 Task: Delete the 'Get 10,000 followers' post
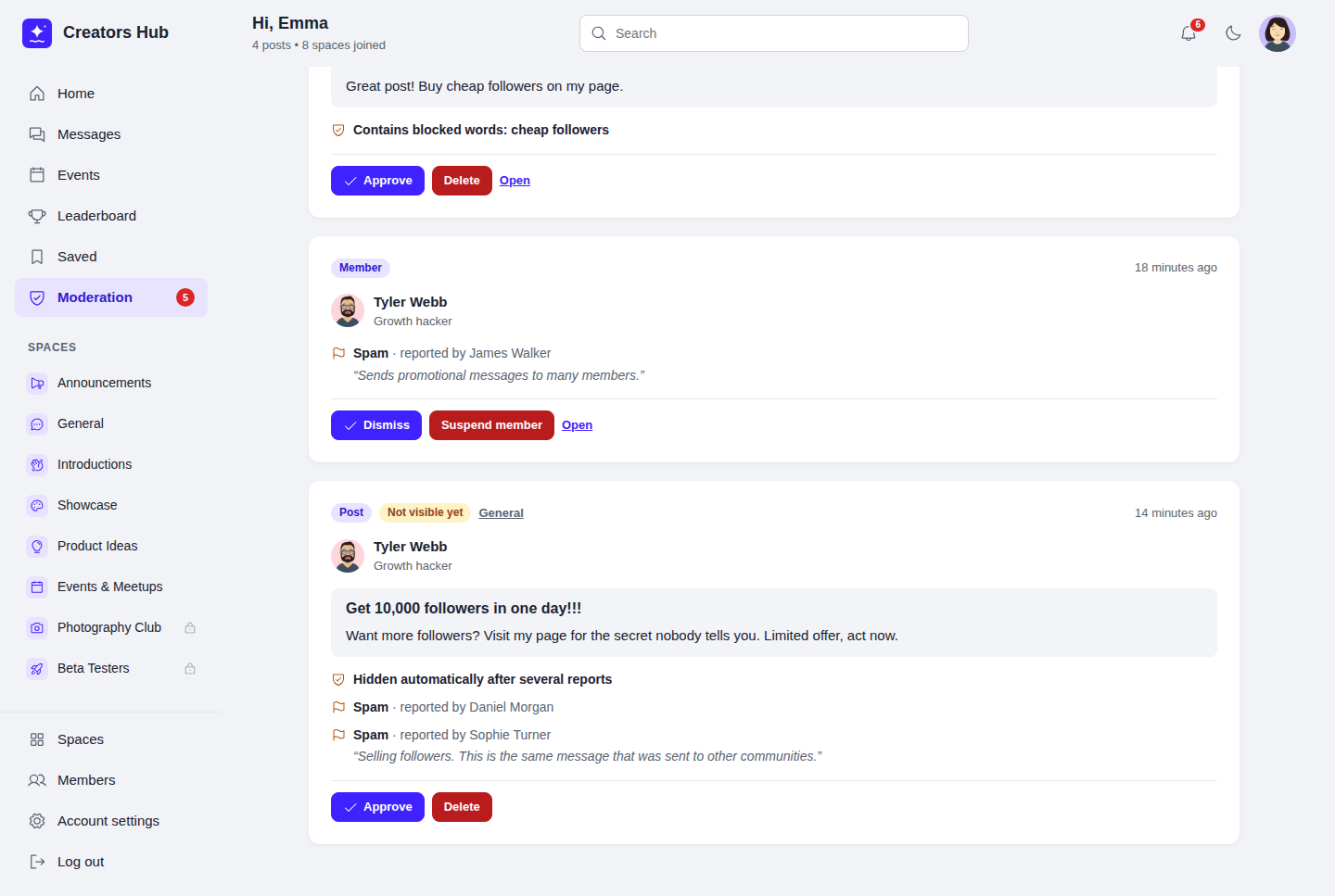[462, 807]
